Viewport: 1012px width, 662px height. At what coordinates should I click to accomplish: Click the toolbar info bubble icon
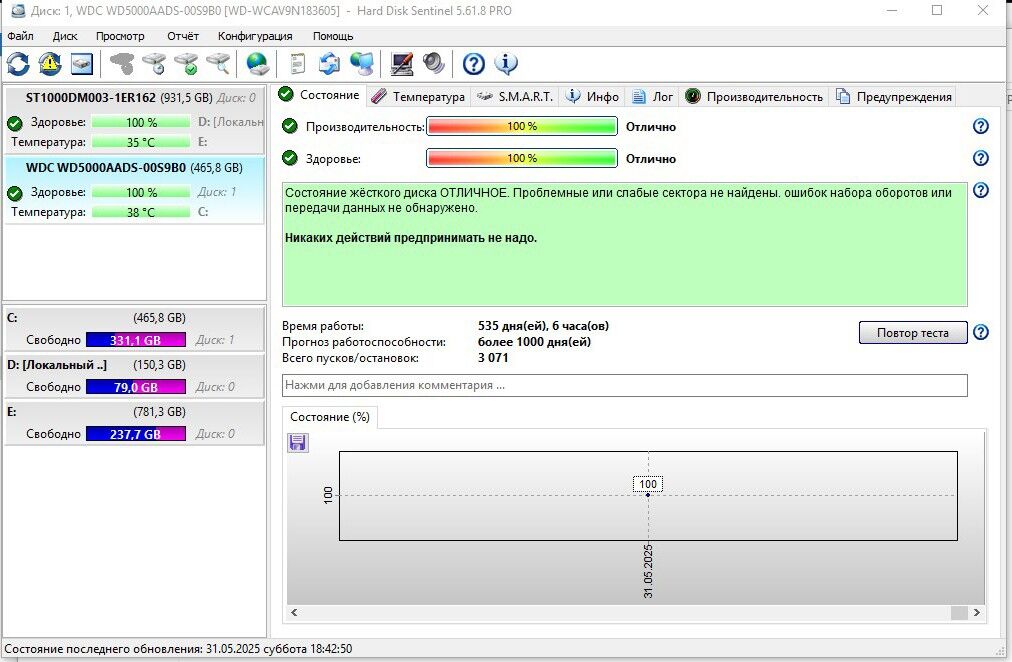click(x=506, y=63)
